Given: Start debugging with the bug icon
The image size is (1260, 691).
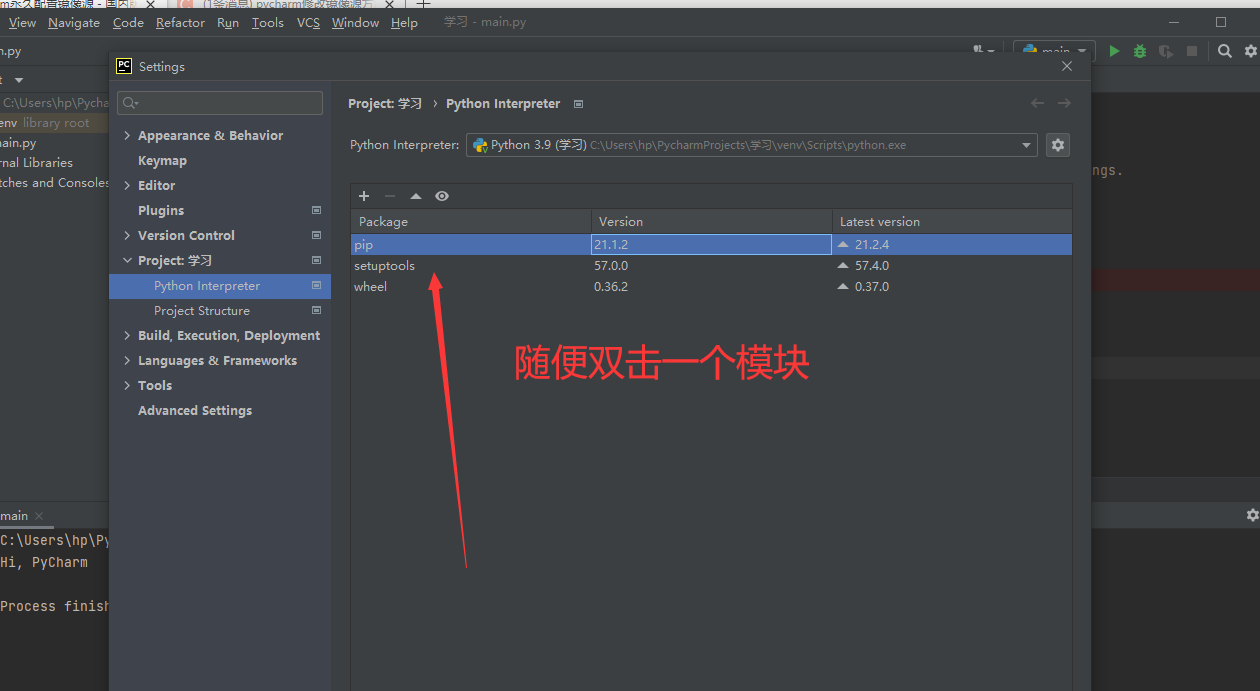Looking at the screenshot, I should tap(1140, 51).
